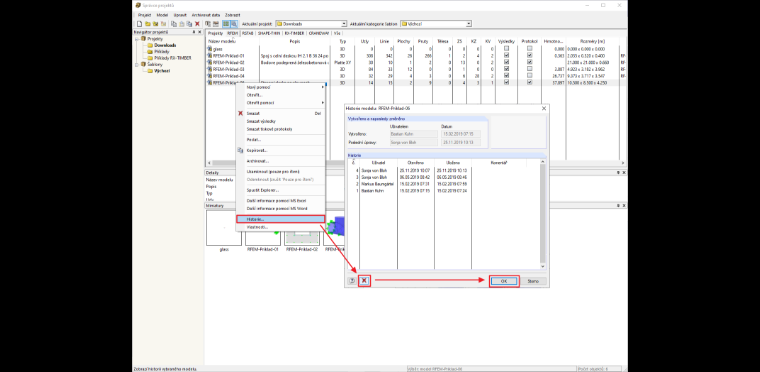
Task: Choose Spustit Explorer in context menu
Action: [x=281, y=190]
